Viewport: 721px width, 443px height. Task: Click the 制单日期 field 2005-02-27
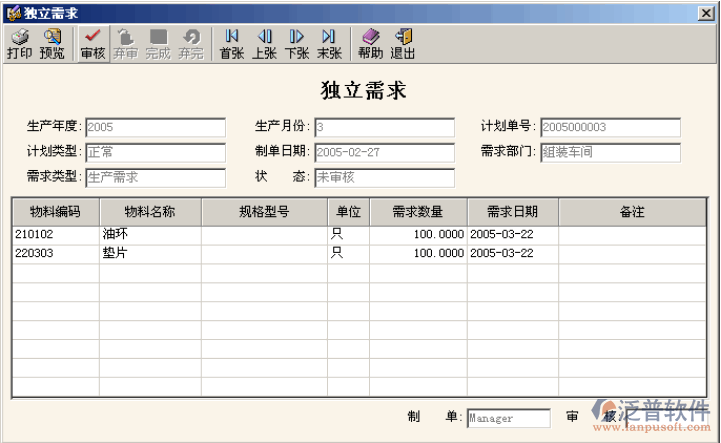click(x=384, y=153)
